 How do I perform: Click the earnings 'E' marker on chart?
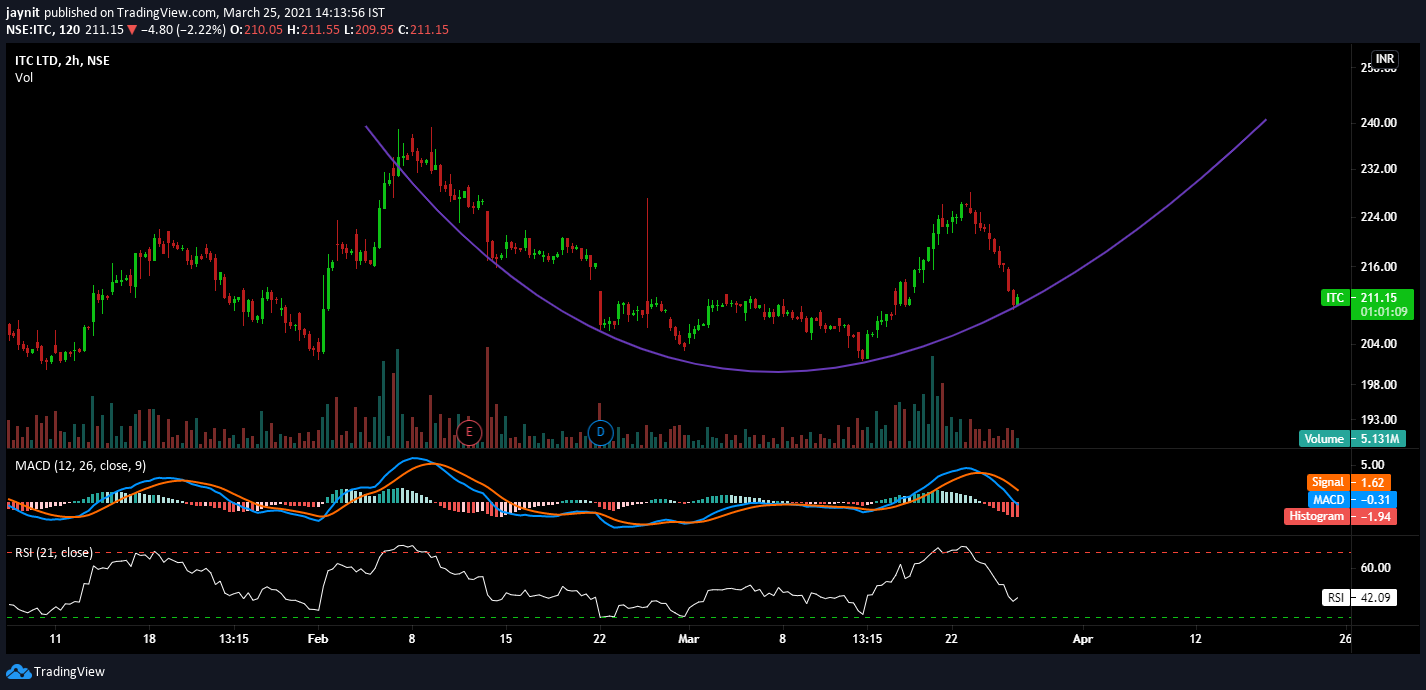[x=469, y=432]
